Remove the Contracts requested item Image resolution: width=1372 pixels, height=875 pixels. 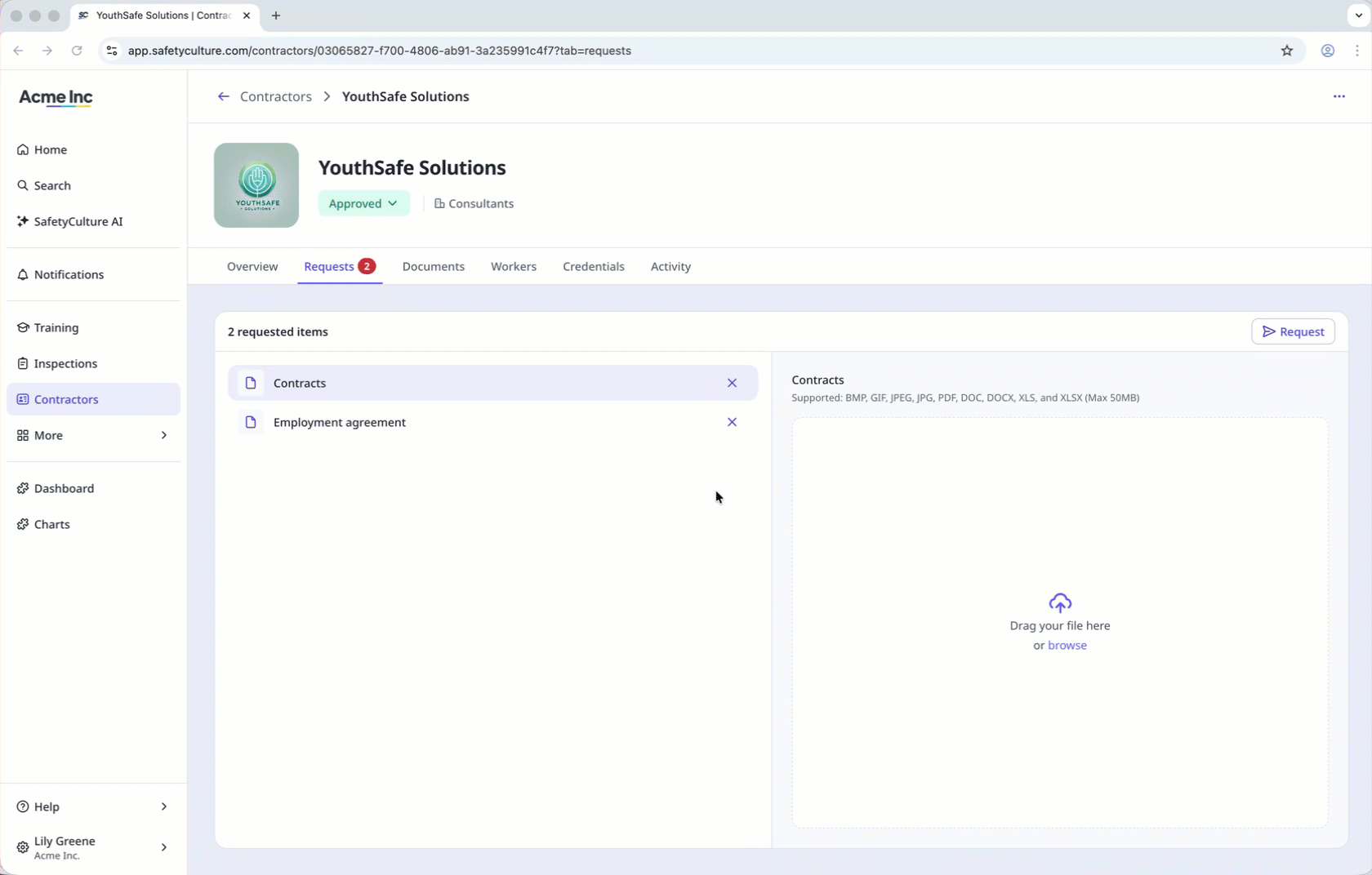732,384
